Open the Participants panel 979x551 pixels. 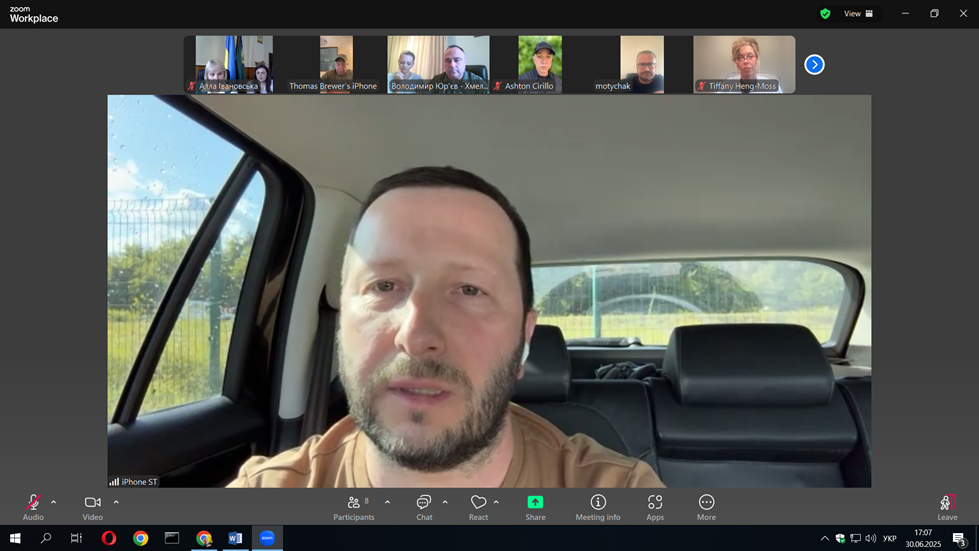(x=354, y=506)
